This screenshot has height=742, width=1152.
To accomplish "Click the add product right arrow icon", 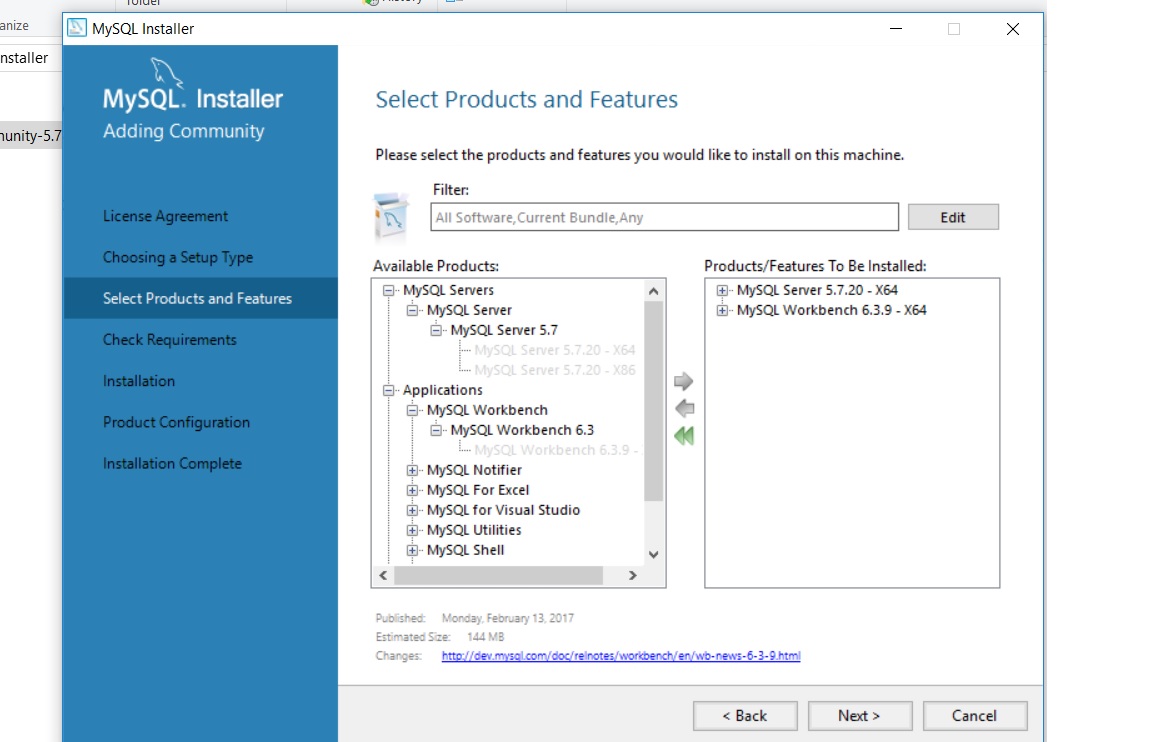I will (683, 381).
